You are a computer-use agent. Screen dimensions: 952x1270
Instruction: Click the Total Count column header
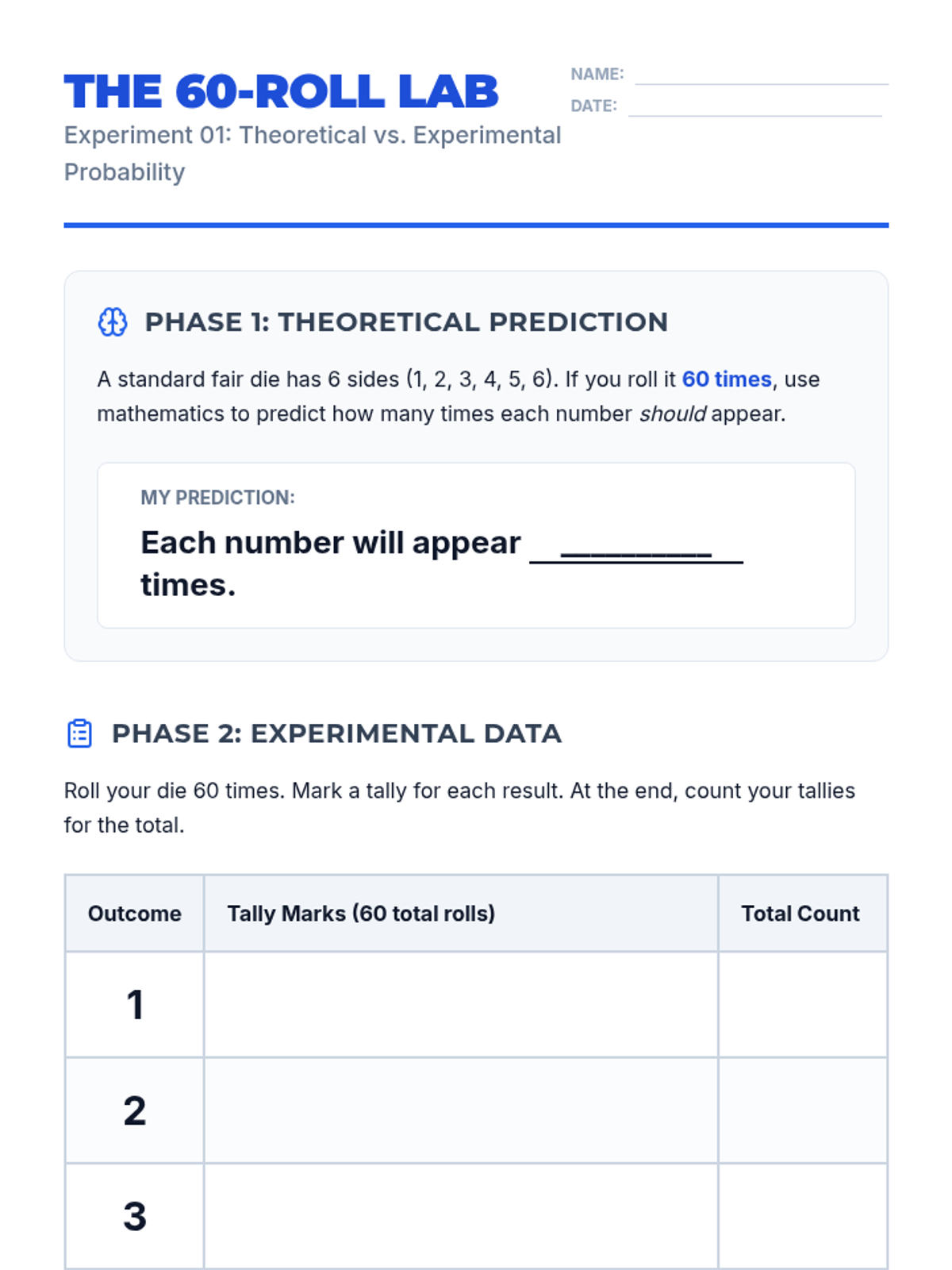click(x=800, y=914)
